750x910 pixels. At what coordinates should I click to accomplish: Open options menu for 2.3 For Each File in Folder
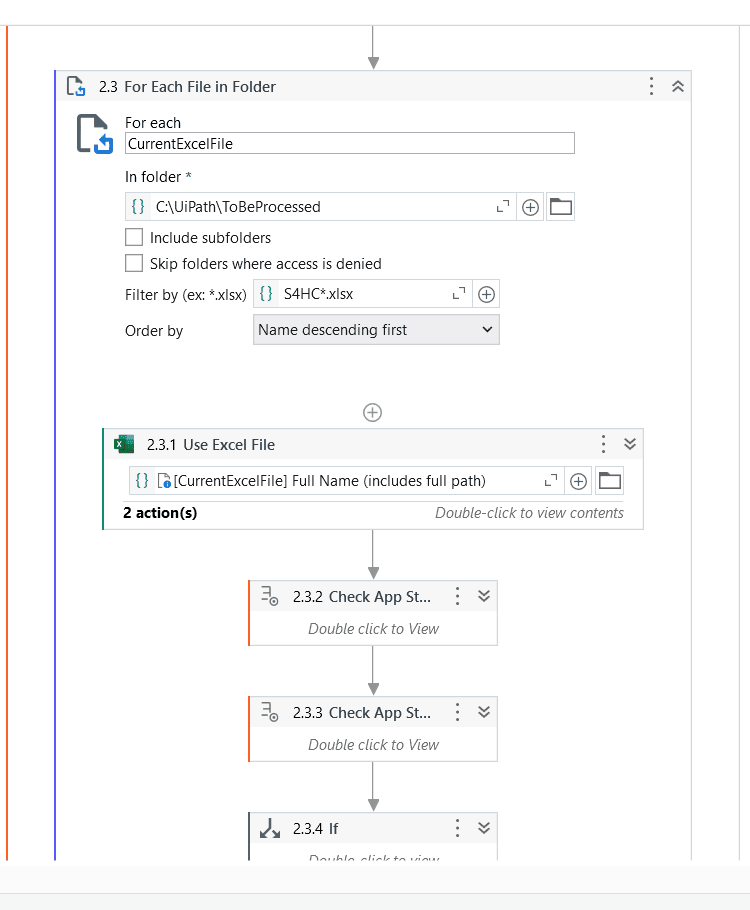coord(651,86)
